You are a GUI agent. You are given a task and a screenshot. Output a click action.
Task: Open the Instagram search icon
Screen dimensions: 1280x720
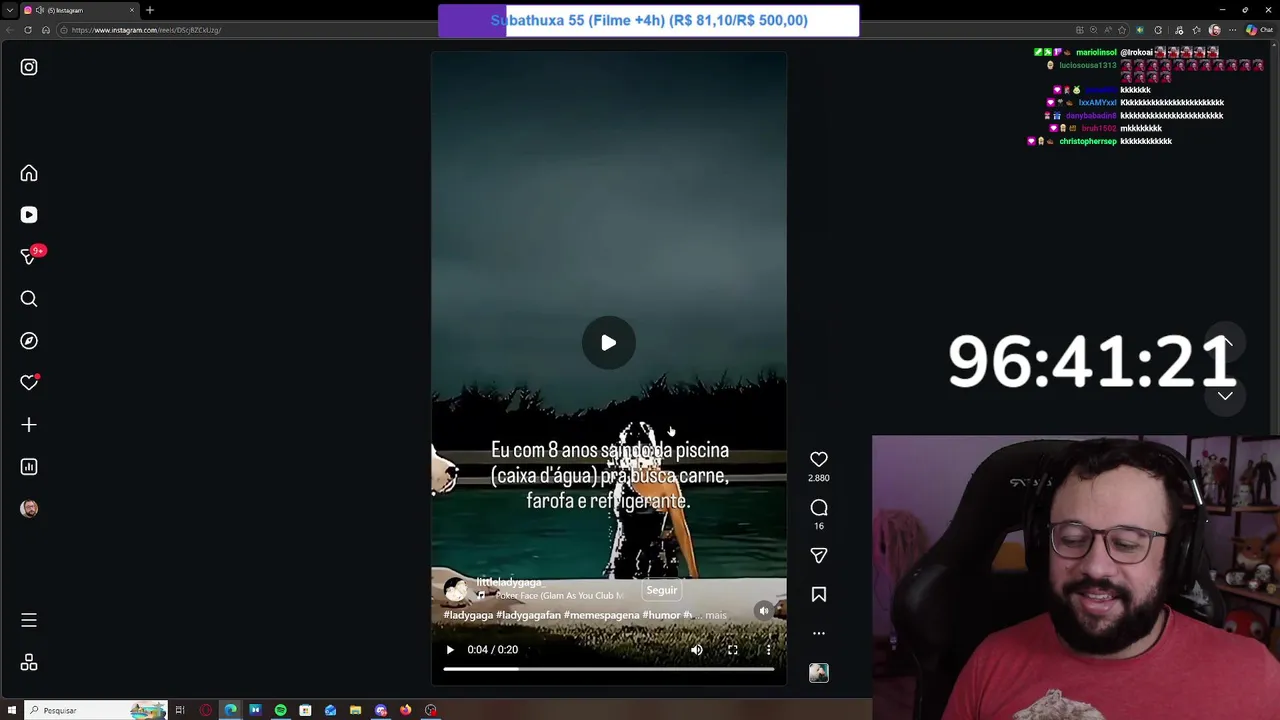(29, 299)
